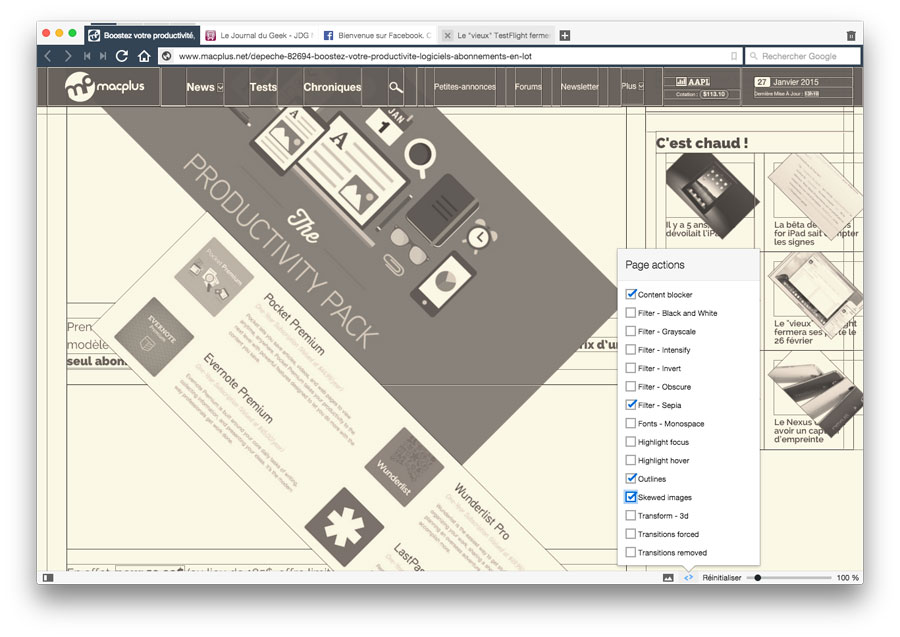Viewport: 900px width, 637px height.
Task: Click the rewind navigation icon
Action: 87,56
